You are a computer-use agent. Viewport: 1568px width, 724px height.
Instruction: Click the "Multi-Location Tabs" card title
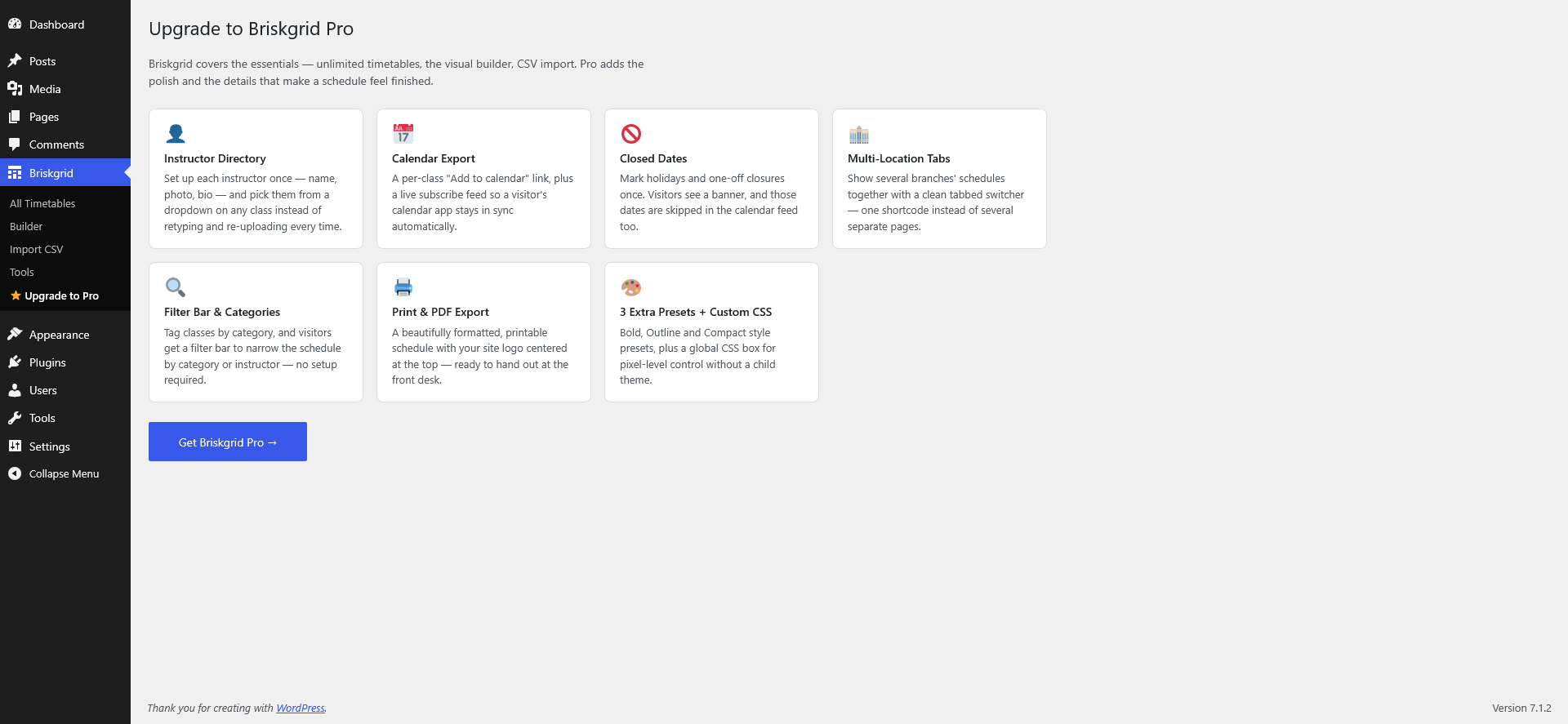899,158
